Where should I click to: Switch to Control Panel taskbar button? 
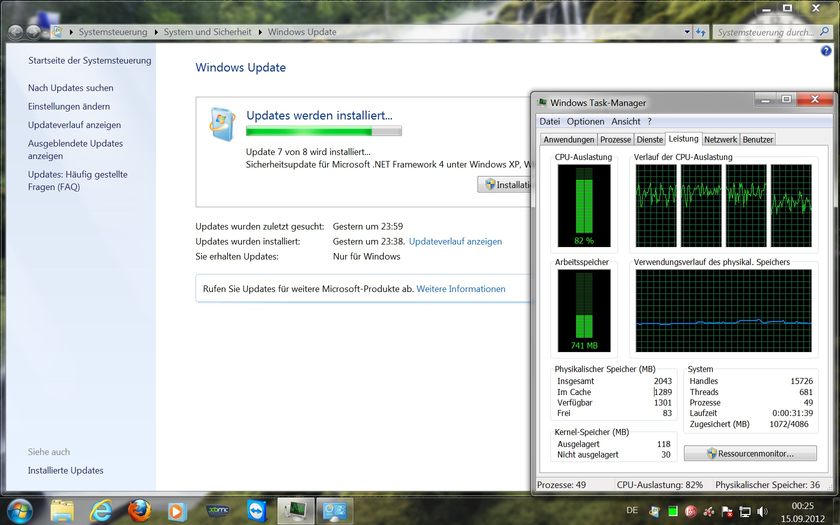(x=335, y=511)
